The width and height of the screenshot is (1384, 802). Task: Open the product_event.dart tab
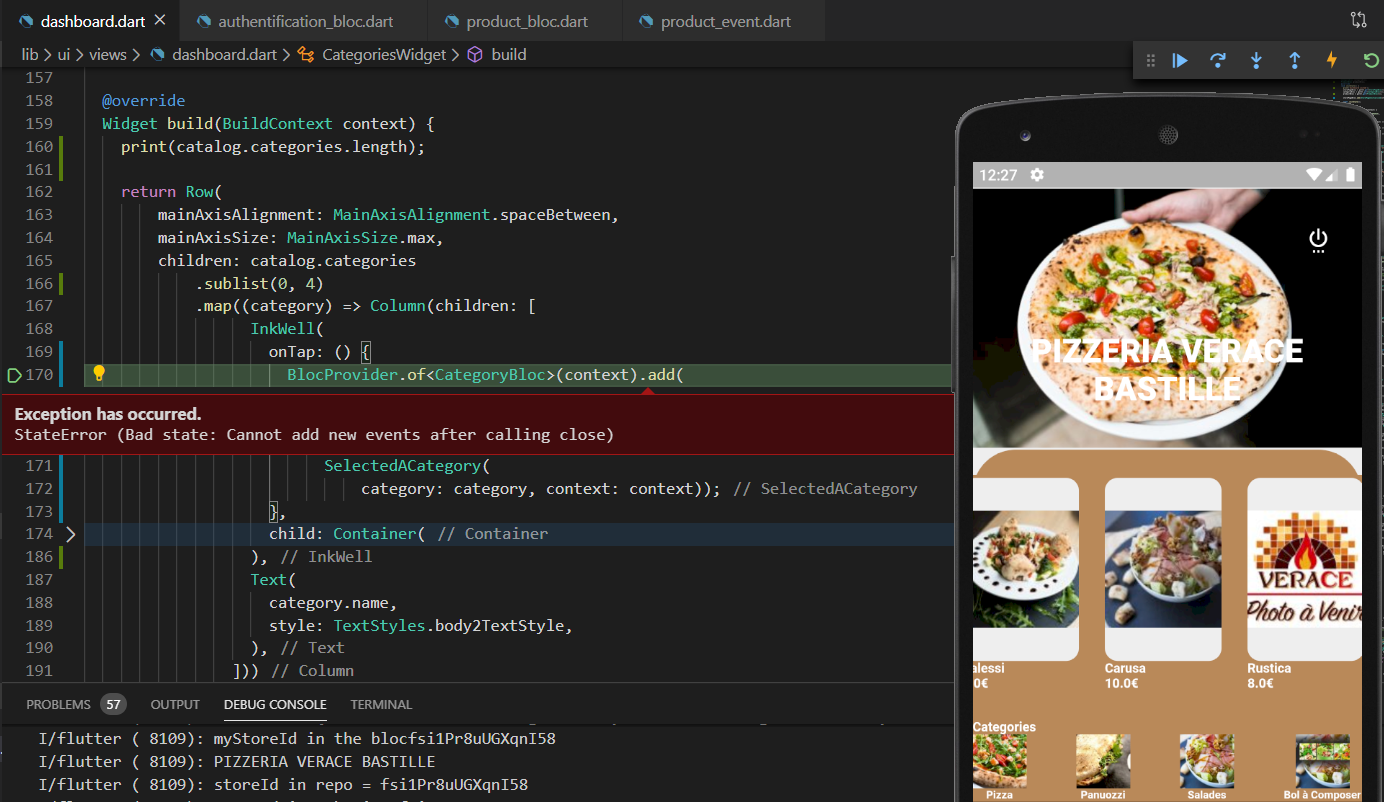click(725, 21)
